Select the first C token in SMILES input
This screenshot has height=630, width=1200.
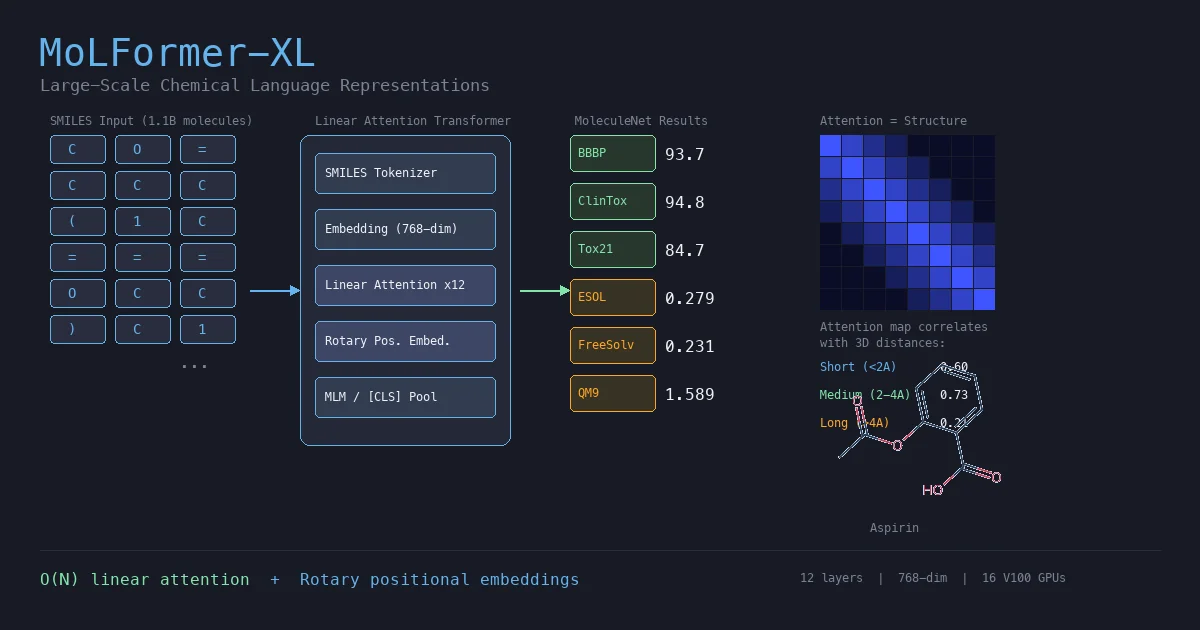(x=78, y=149)
